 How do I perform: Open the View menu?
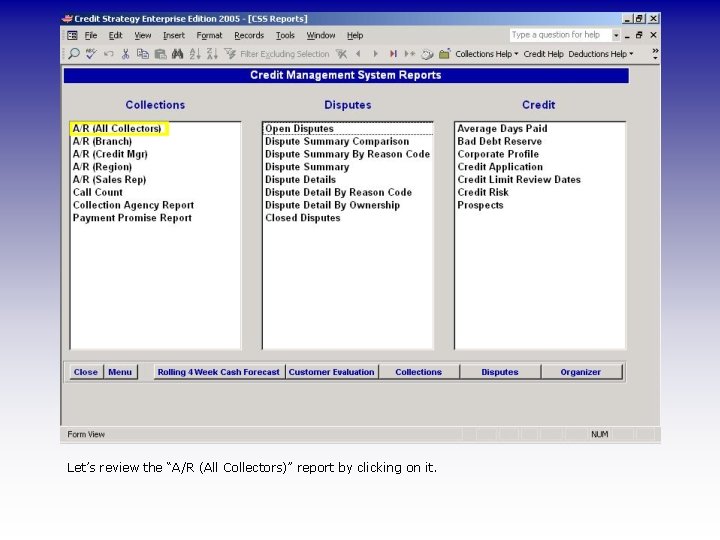(x=142, y=35)
